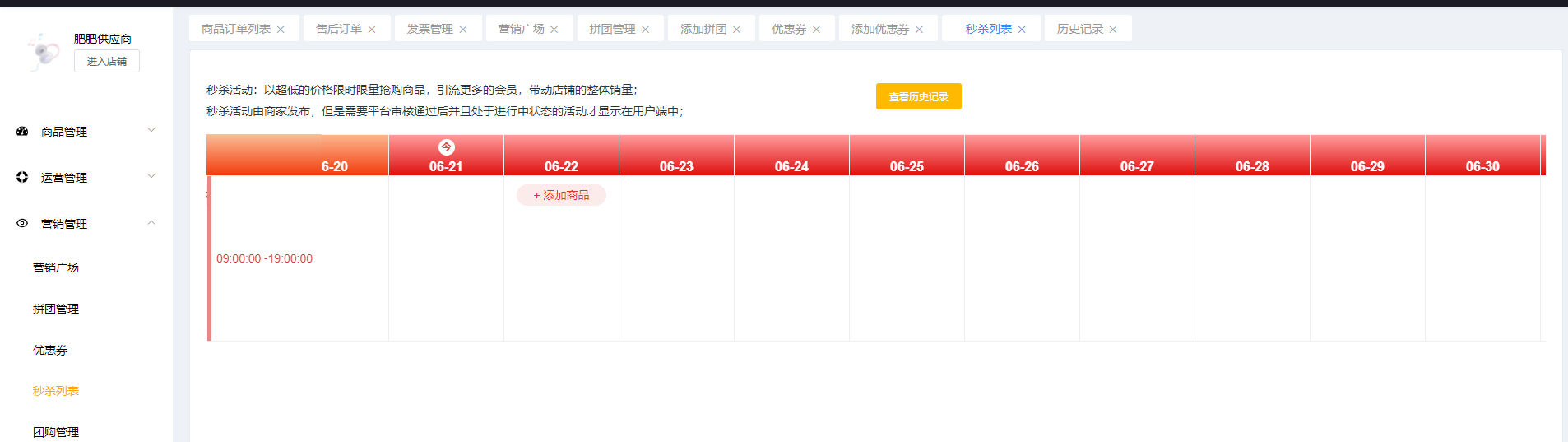Click the 添加商品 button
The width and height of the screenshot is (1568, 442).
click(561, 196)
